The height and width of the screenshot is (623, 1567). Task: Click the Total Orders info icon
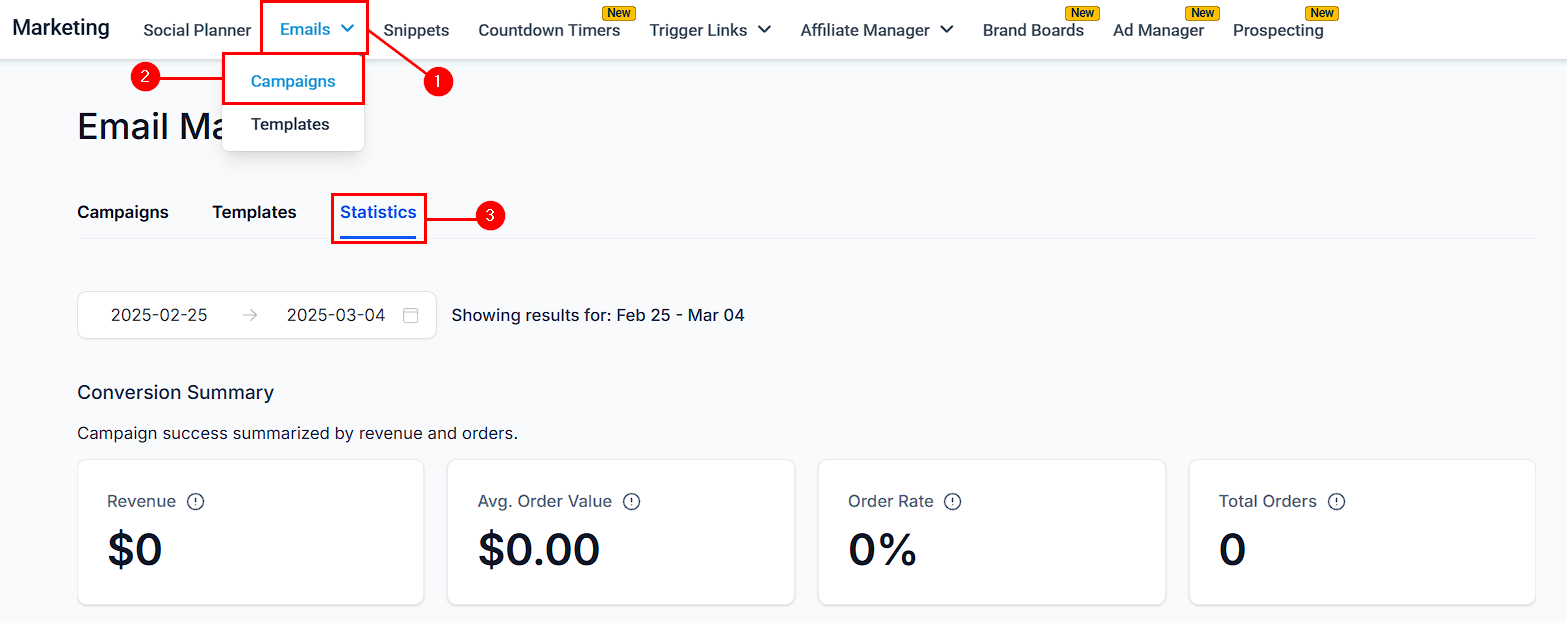click(x=1337, y=502)
